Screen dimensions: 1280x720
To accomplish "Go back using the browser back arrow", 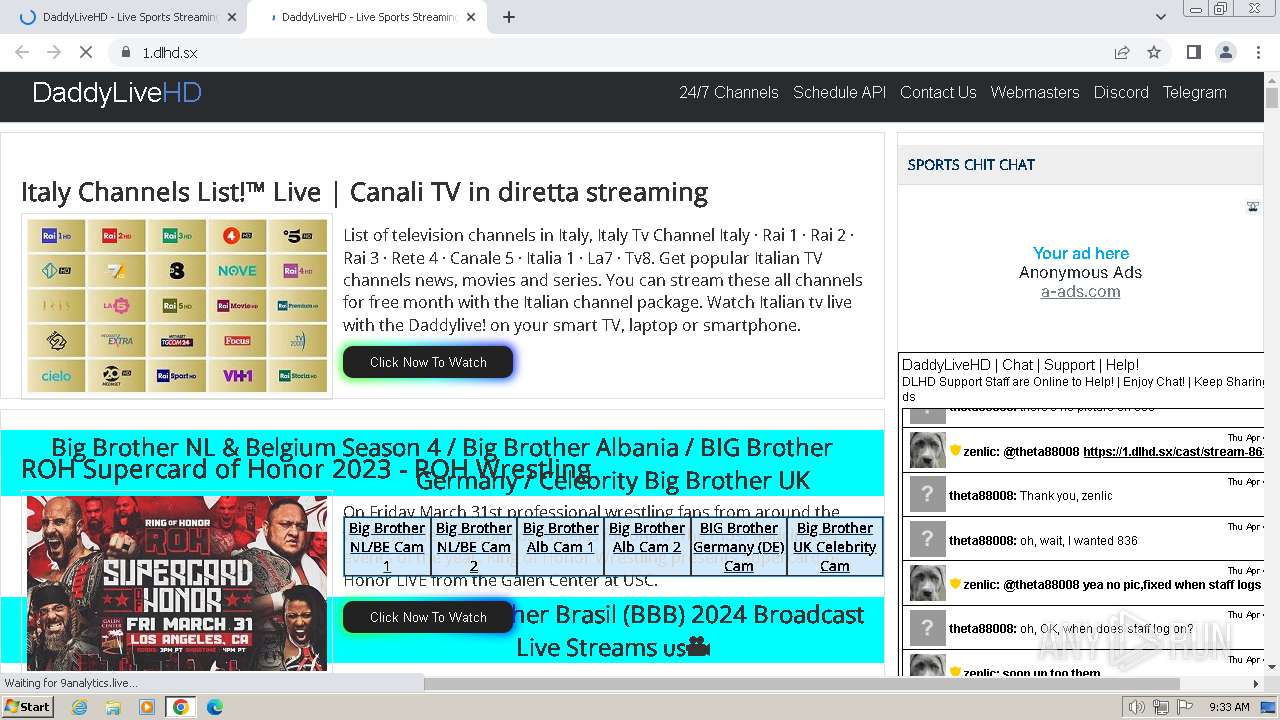I will (22, 52).
